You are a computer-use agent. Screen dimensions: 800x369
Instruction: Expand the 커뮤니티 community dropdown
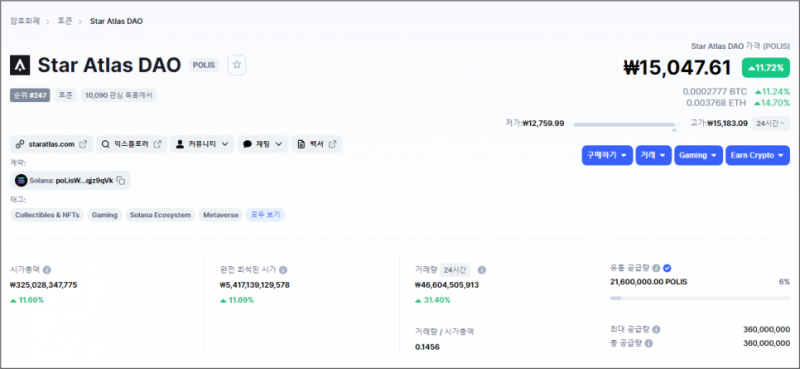(x=202, y=144)
